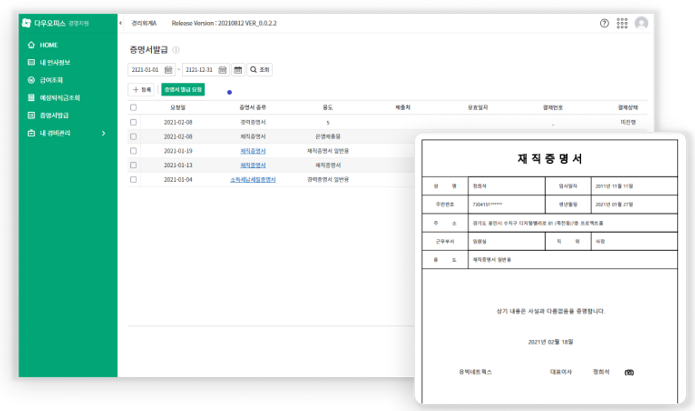The width and height of the screenshot is (695, 411).
Task: Click the end date field ending 12-31
Action: coord(206,70)
